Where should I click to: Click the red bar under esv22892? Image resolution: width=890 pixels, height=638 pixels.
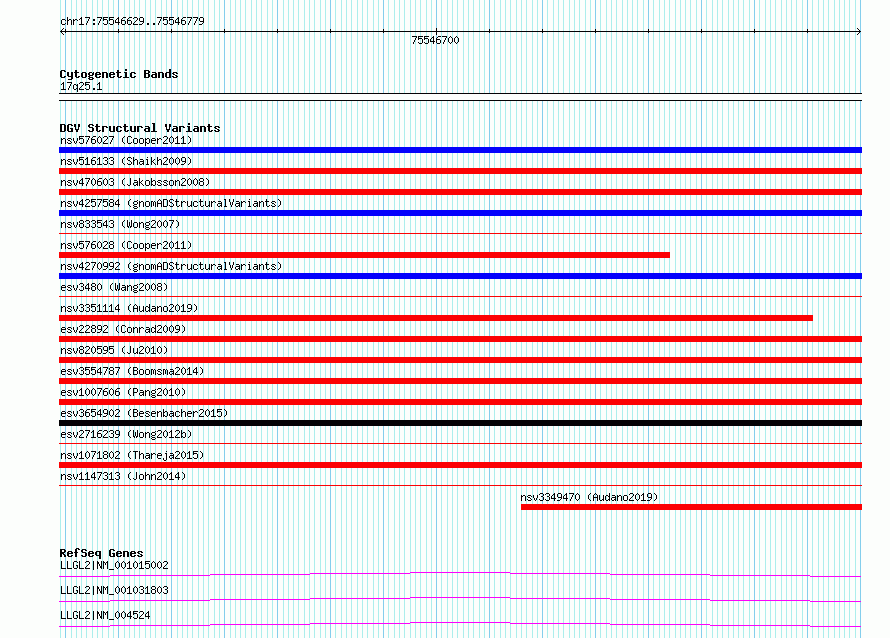click(460, 339)
